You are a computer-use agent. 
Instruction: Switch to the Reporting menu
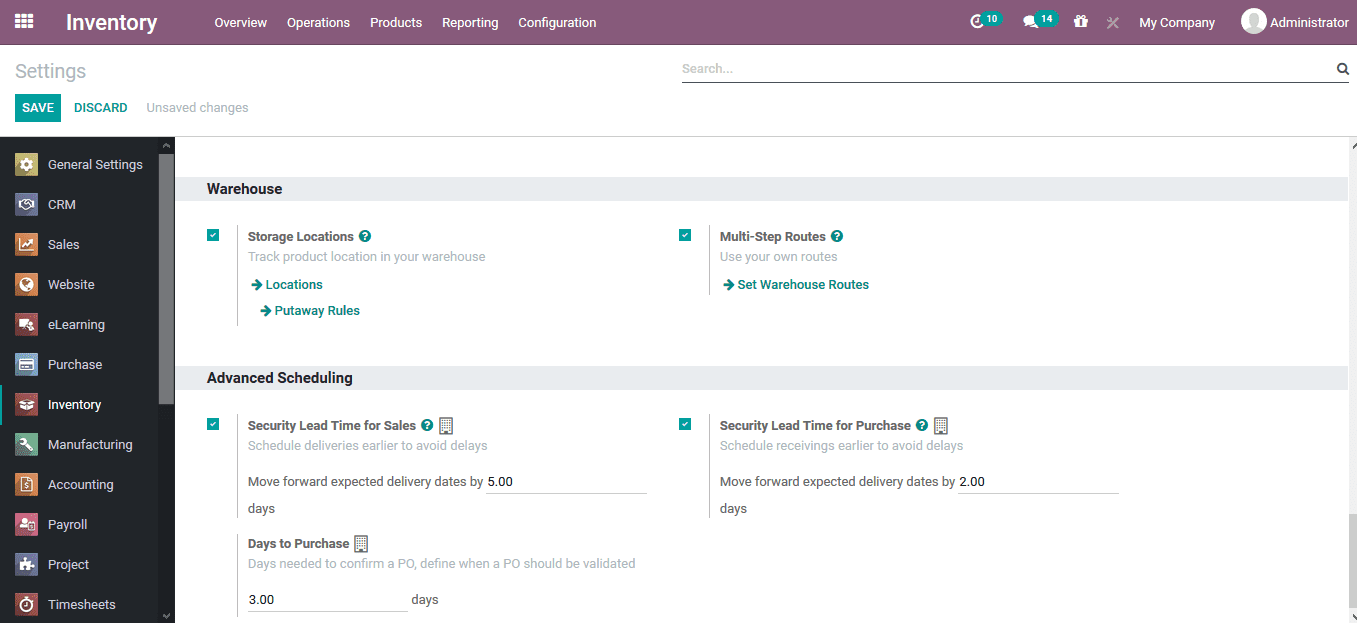click(469, 22)
